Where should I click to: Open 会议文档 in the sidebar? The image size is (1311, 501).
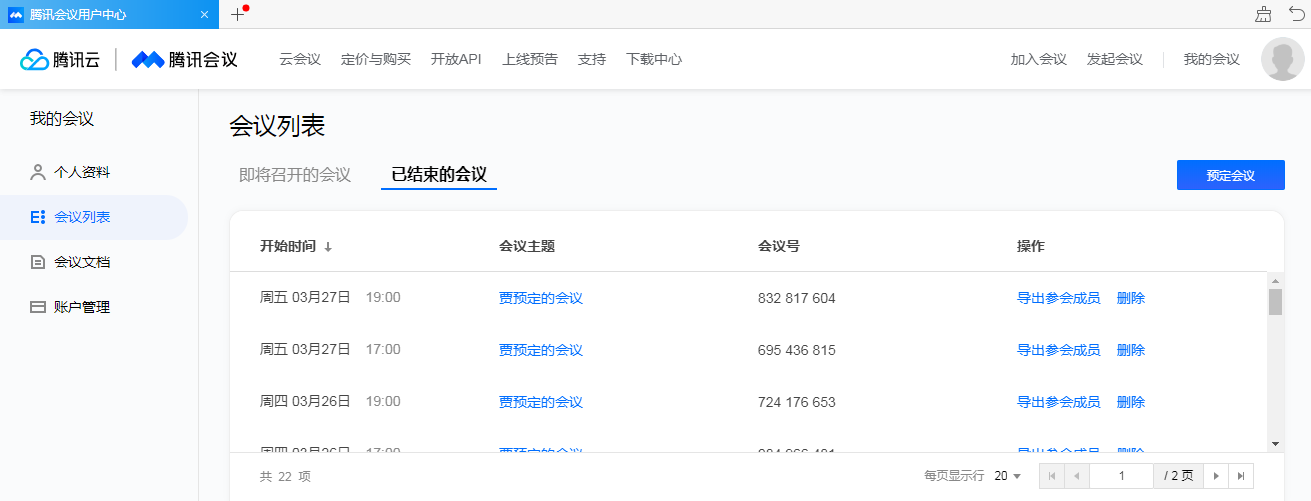tap(81, 262)
